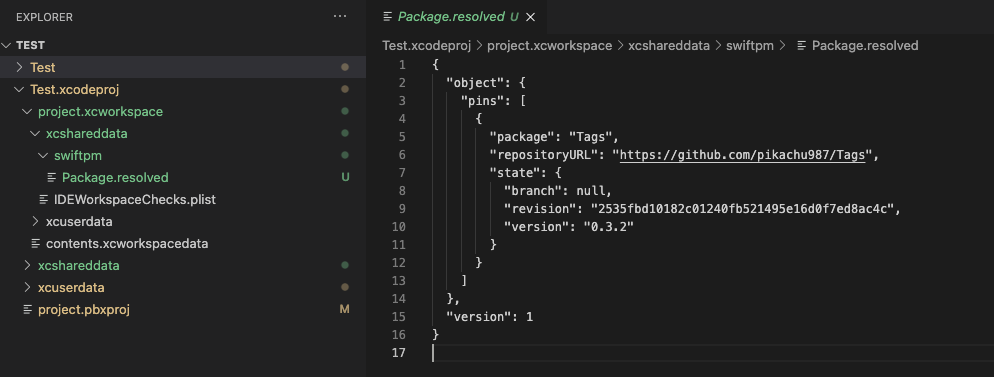Select project.xcworkspace folder name
Screen dimensions: 994x377
coord(100,112)
